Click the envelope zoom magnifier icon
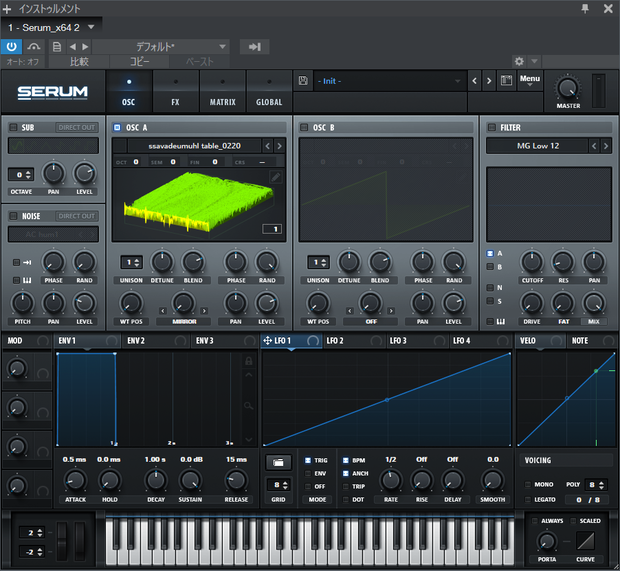This screenshot has height=571, width=620. 249,405
